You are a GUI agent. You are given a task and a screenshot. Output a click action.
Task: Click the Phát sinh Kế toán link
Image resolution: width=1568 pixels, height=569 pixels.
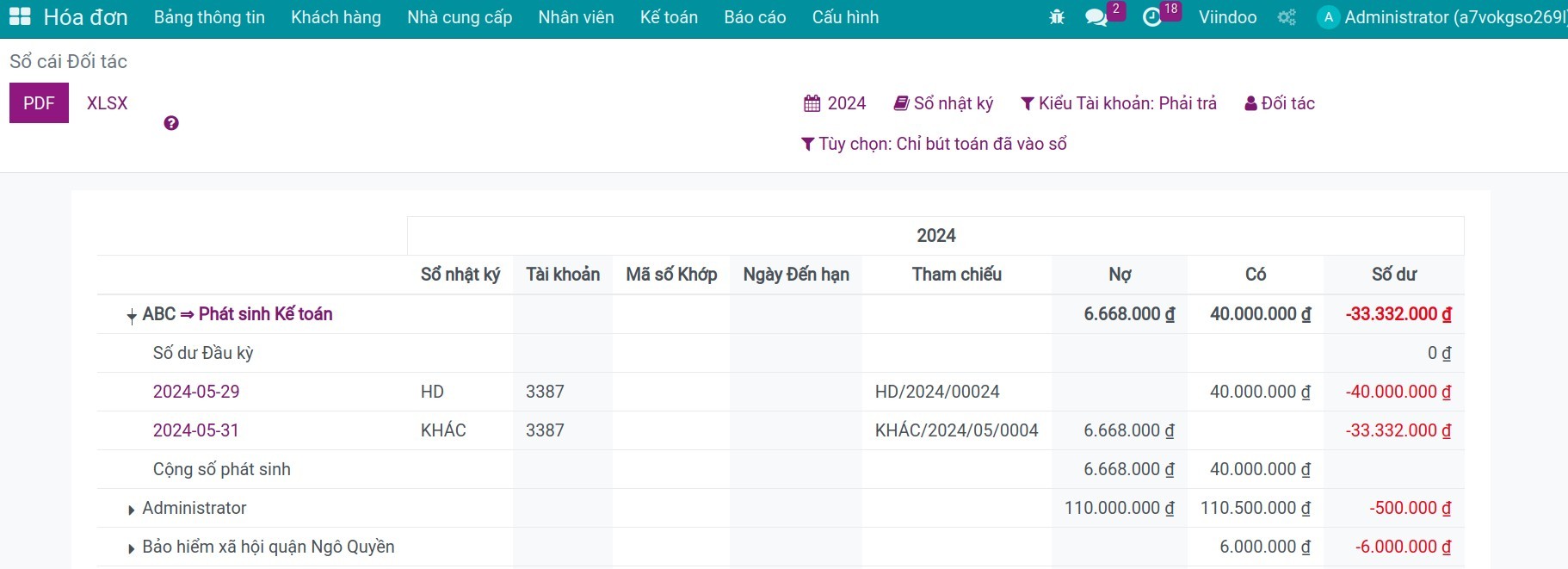[x=265, y=314]
